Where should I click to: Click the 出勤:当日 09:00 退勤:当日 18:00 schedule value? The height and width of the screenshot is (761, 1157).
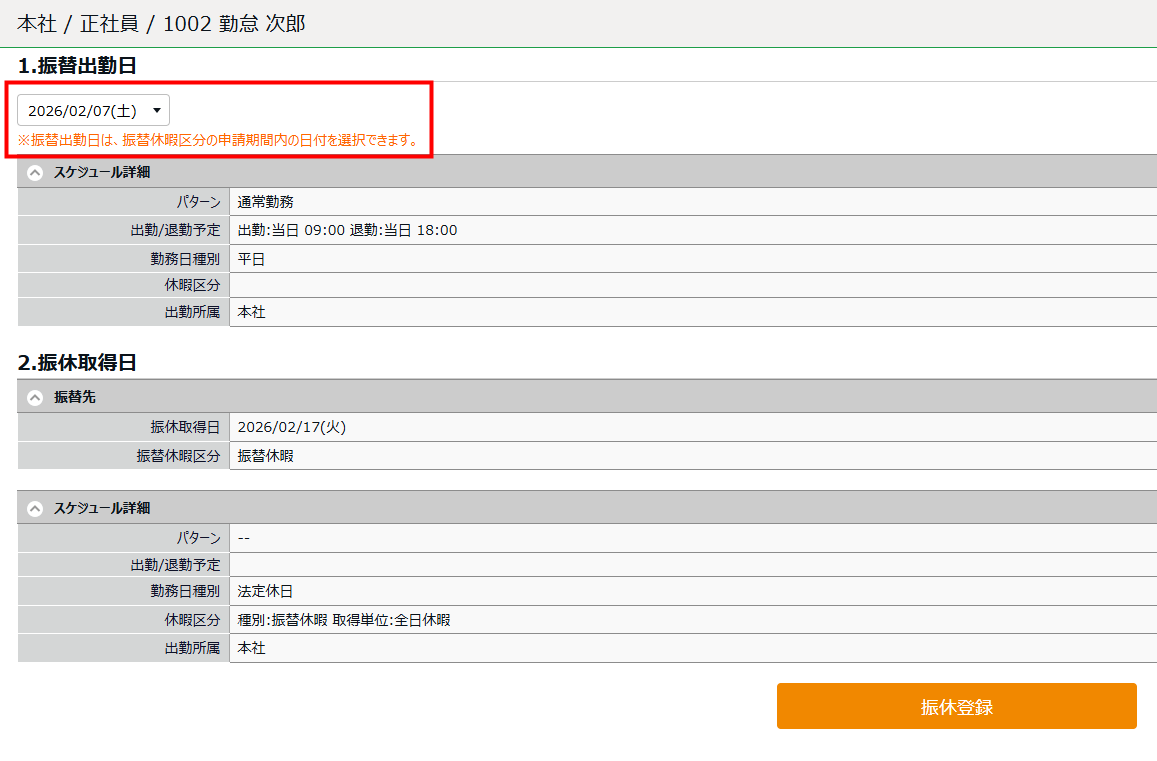tap(347, 230)
